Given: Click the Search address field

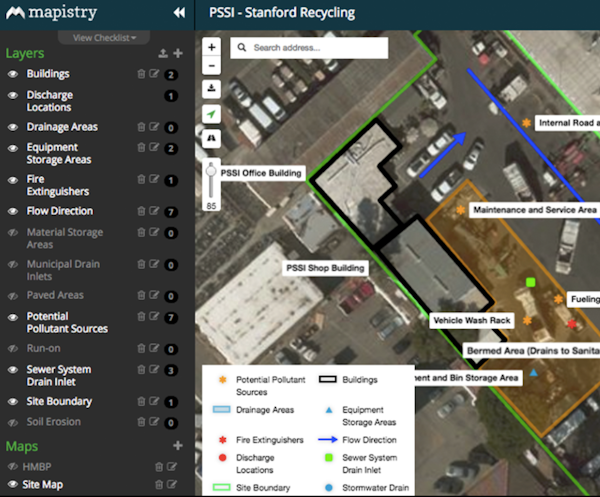Looking at the screenshot, I should coord(309,48).
